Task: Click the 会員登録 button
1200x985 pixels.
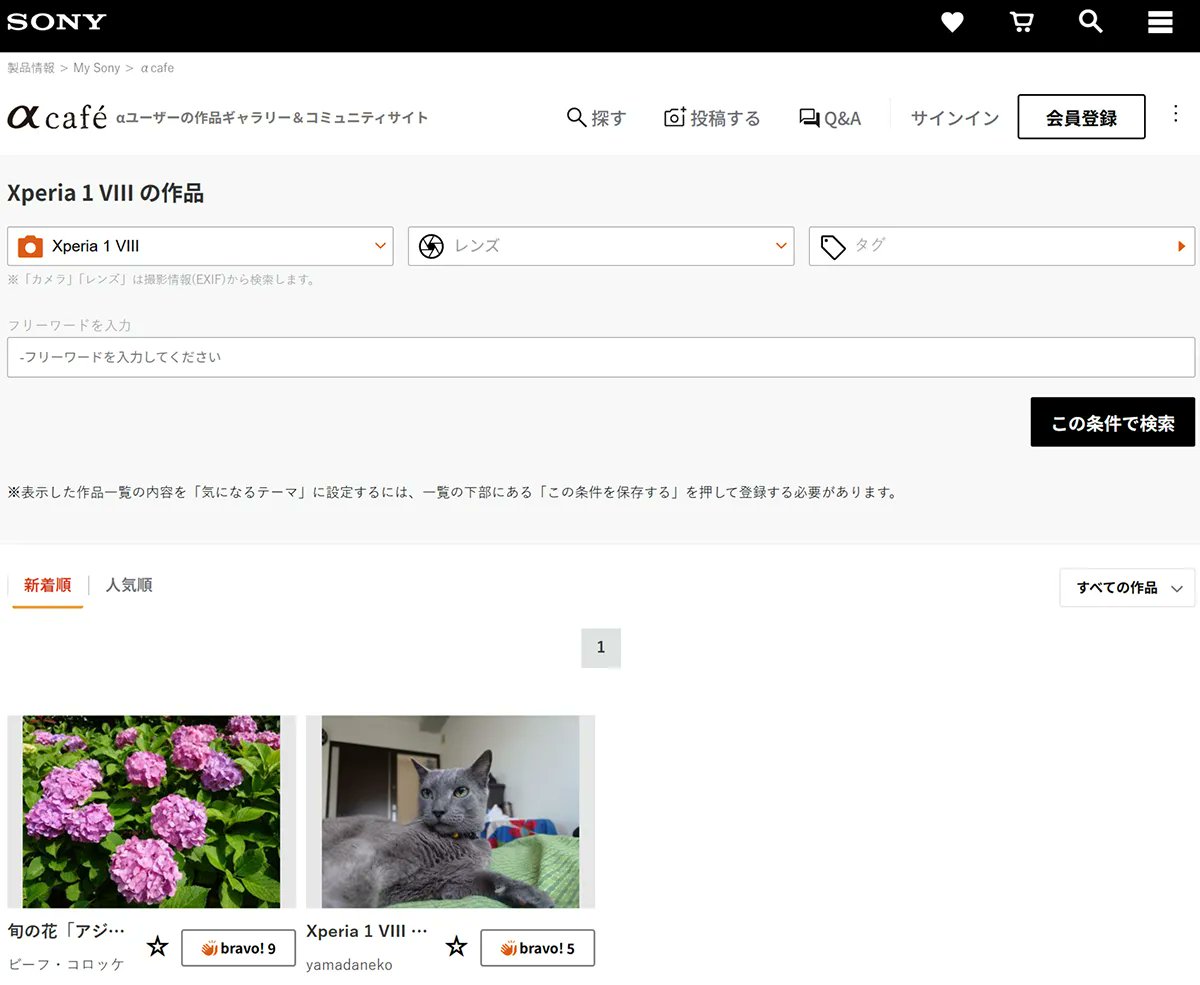Action: tap(1081, 117)
